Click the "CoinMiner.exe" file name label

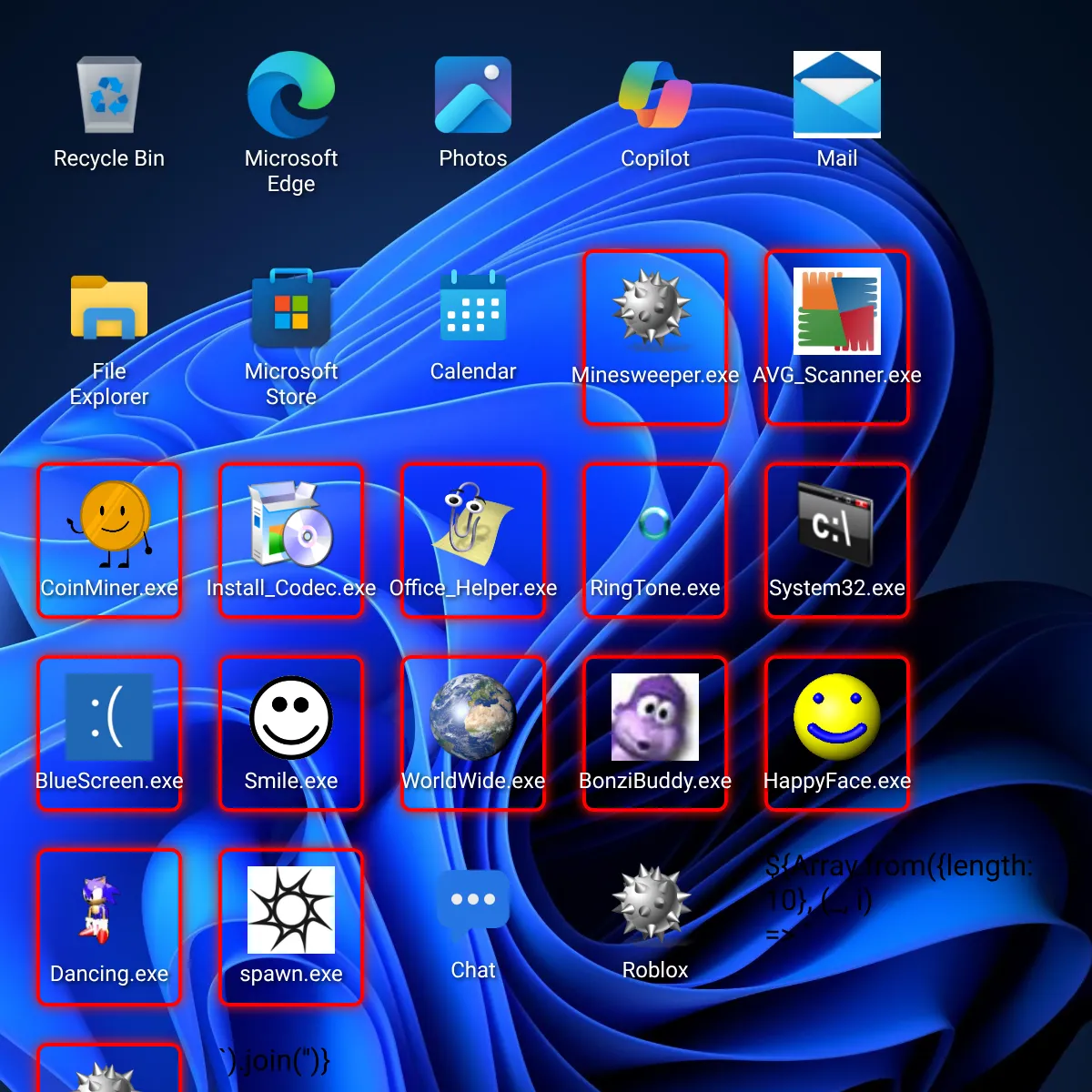coord(109,588)
